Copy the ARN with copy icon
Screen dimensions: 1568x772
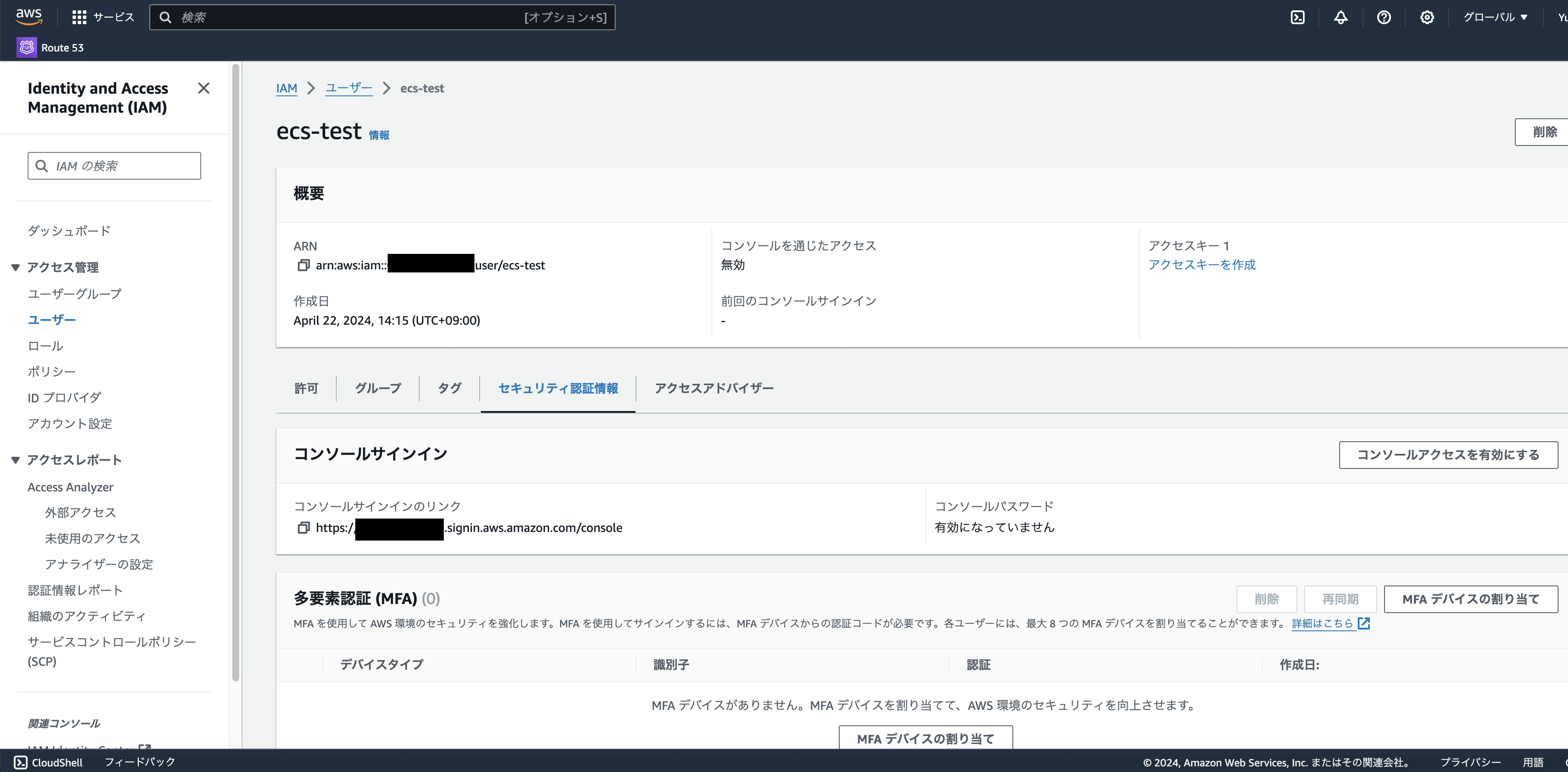point(303,265)
